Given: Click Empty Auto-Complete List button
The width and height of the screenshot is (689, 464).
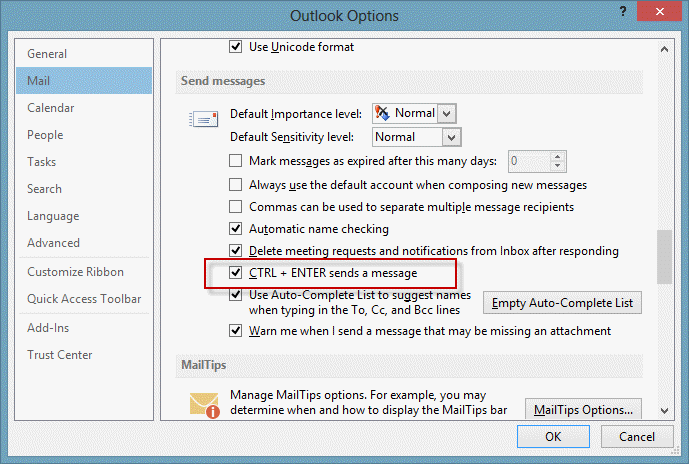Looking at the screenshot, I should 562,303.
